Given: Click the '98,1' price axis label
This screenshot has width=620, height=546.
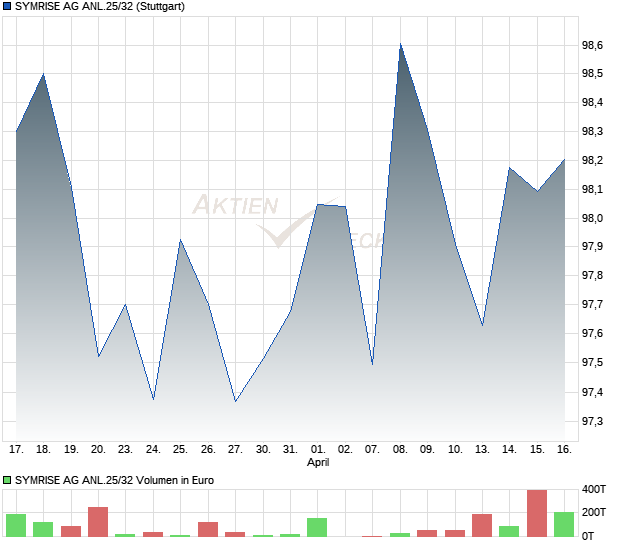Looking at the screenshot, I should pos(592,189).
